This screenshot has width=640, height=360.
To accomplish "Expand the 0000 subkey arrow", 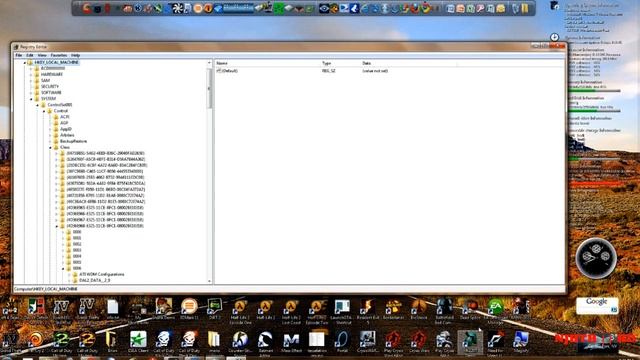I will tap(63, 232).
